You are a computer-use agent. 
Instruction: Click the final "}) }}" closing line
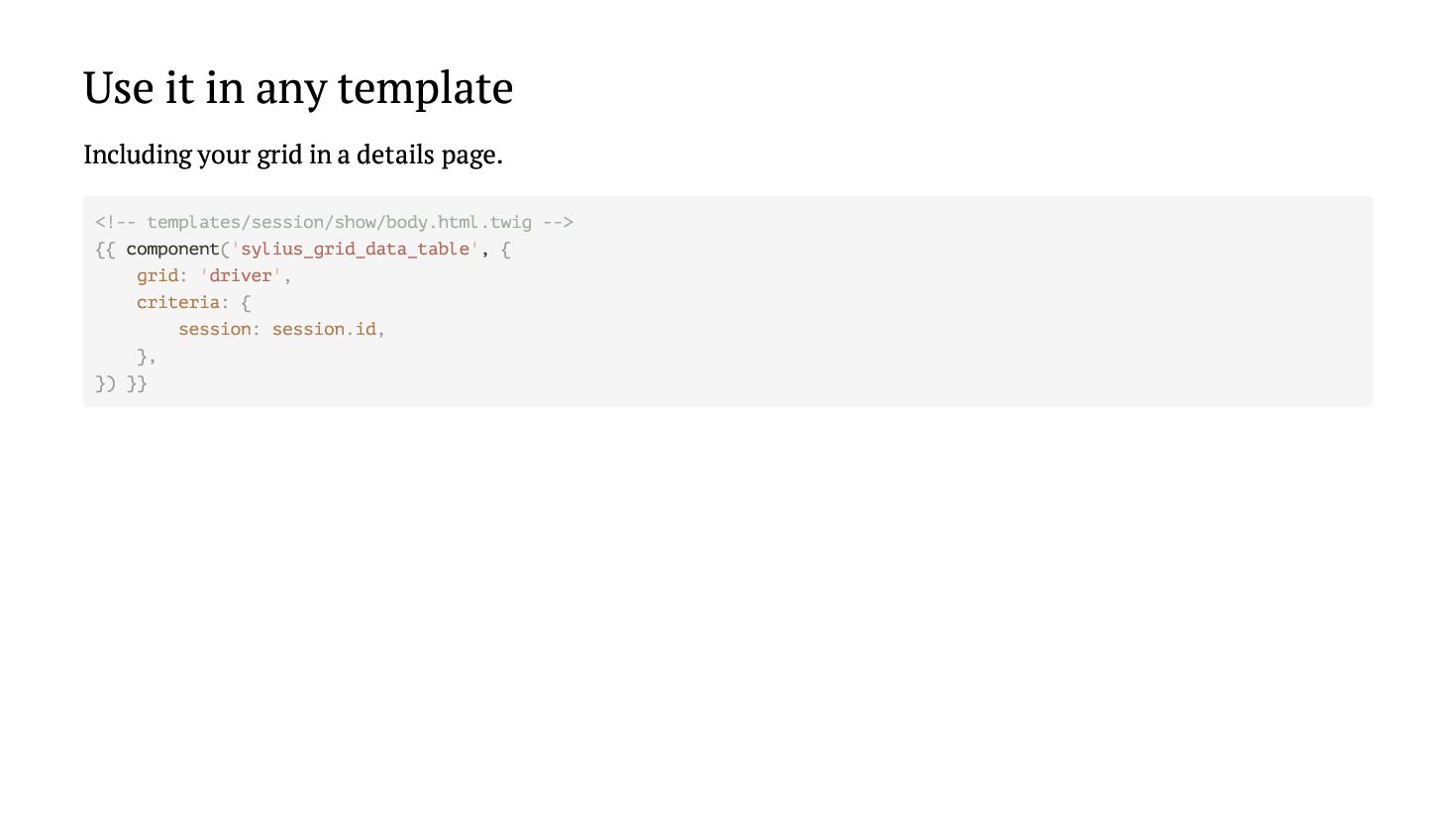point(121,383)
